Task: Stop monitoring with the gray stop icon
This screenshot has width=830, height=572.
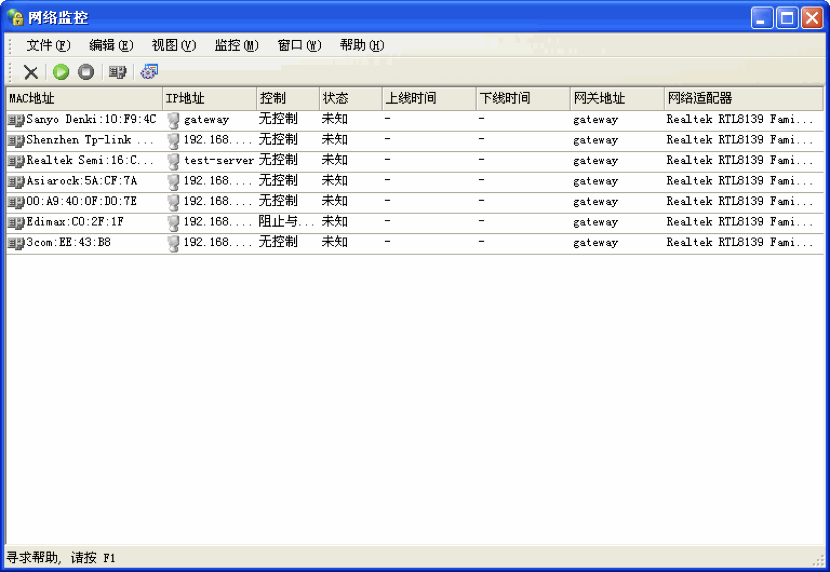Action: [x=86, y=72]
